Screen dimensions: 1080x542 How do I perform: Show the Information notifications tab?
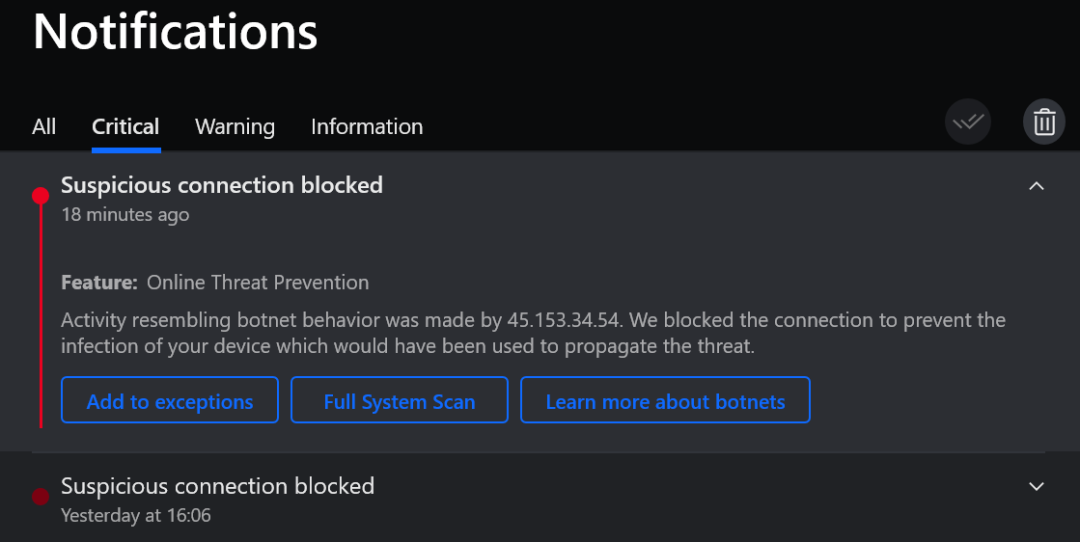[x=367, y=127]
